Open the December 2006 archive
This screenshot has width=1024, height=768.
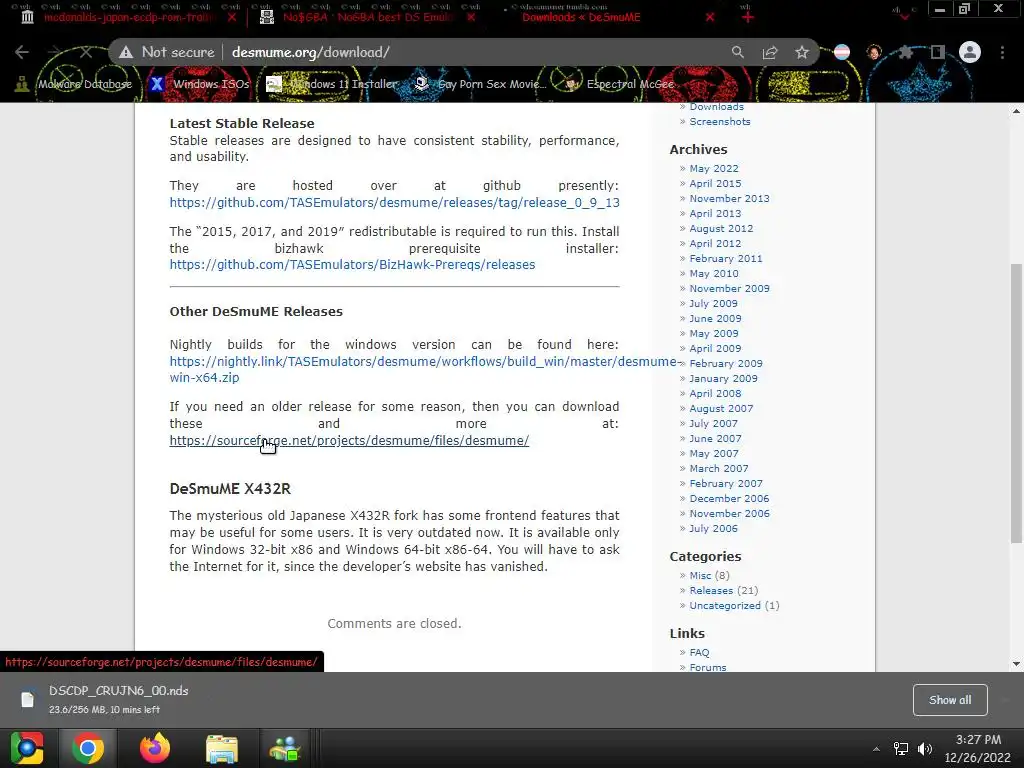tap(729, 499)
